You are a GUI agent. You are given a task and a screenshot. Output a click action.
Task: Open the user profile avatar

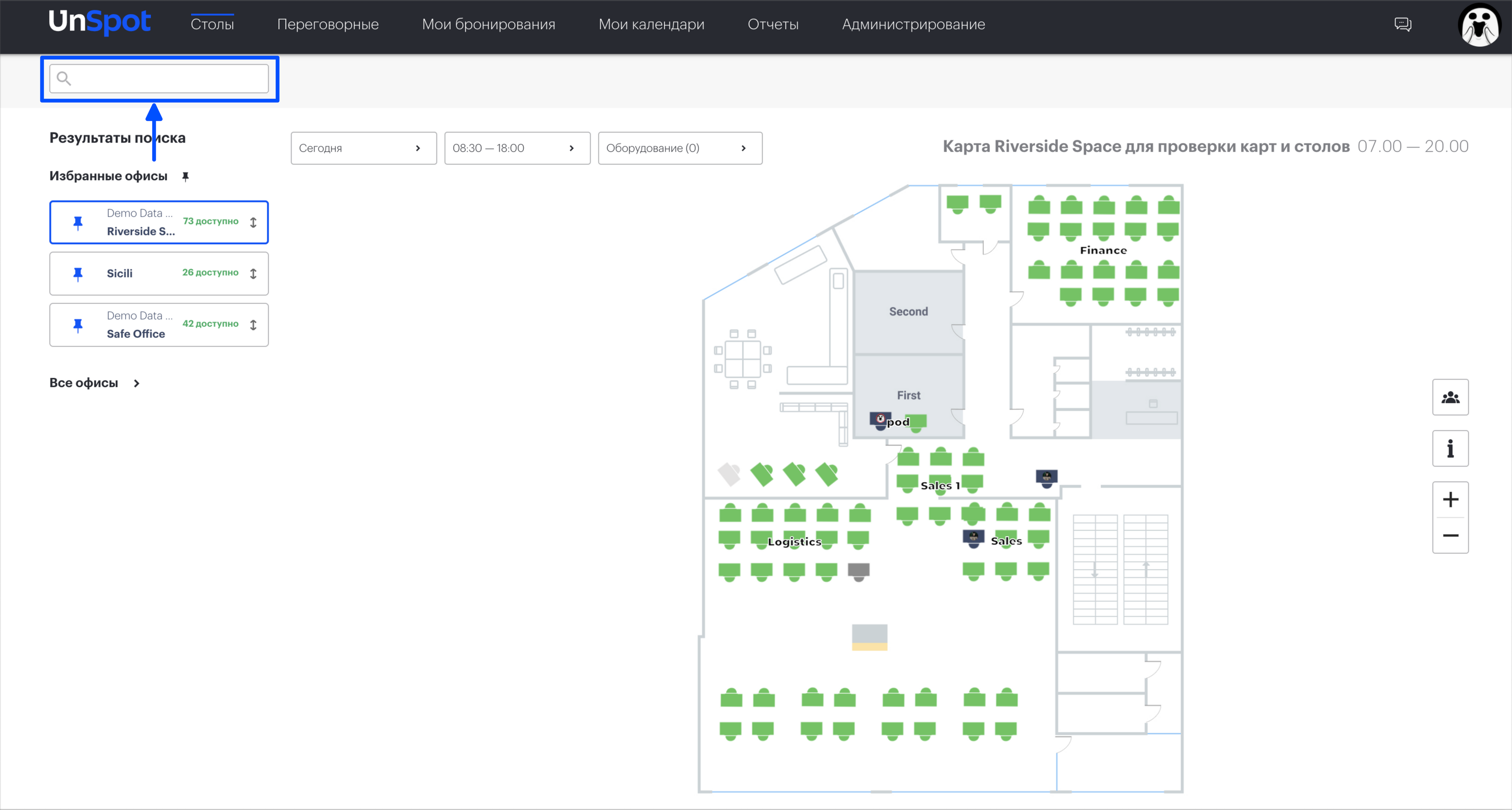tap(1479, 25)
